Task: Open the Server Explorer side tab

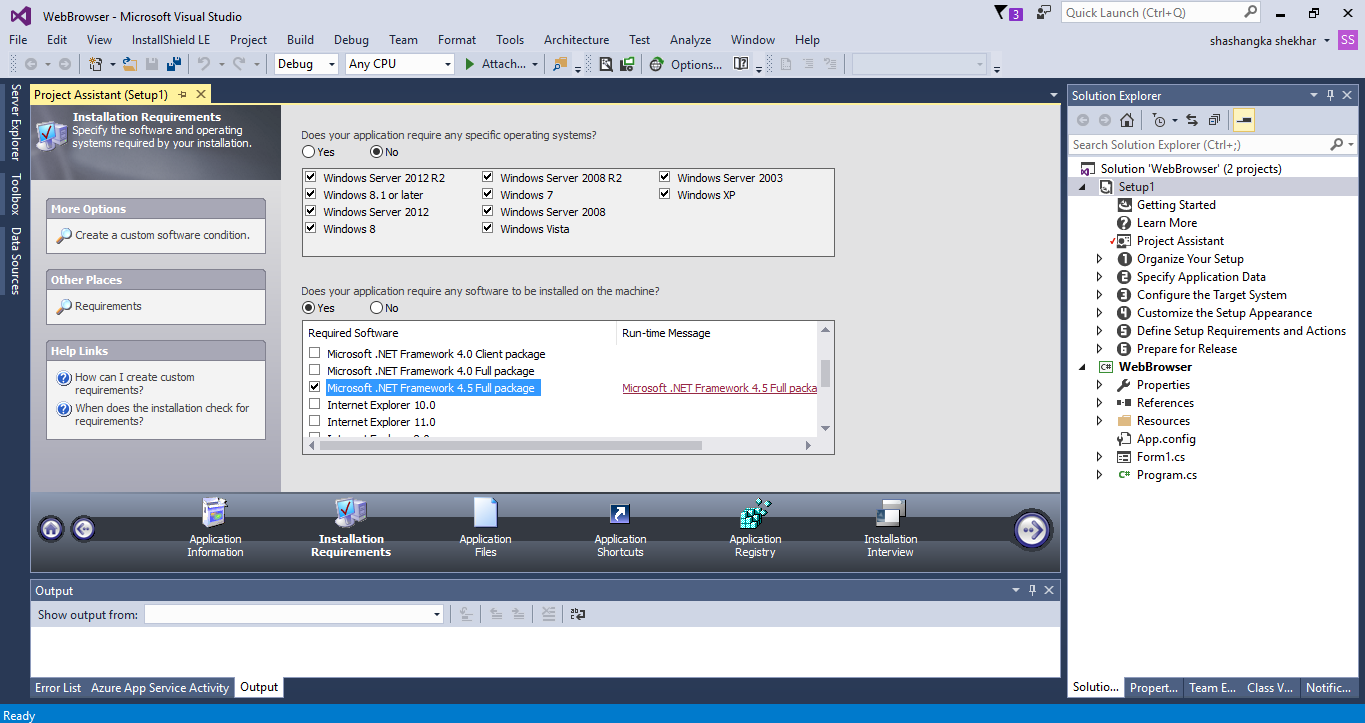Action: [x=15, y=122]
